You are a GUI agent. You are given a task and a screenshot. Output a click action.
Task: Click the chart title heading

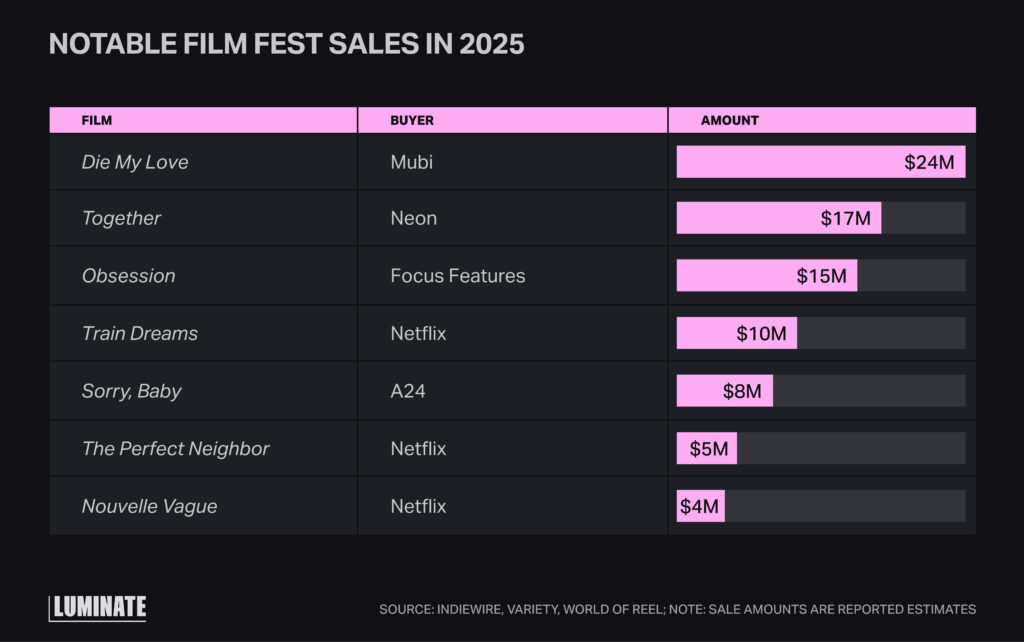pyautogui.click(x=286, y=45)
